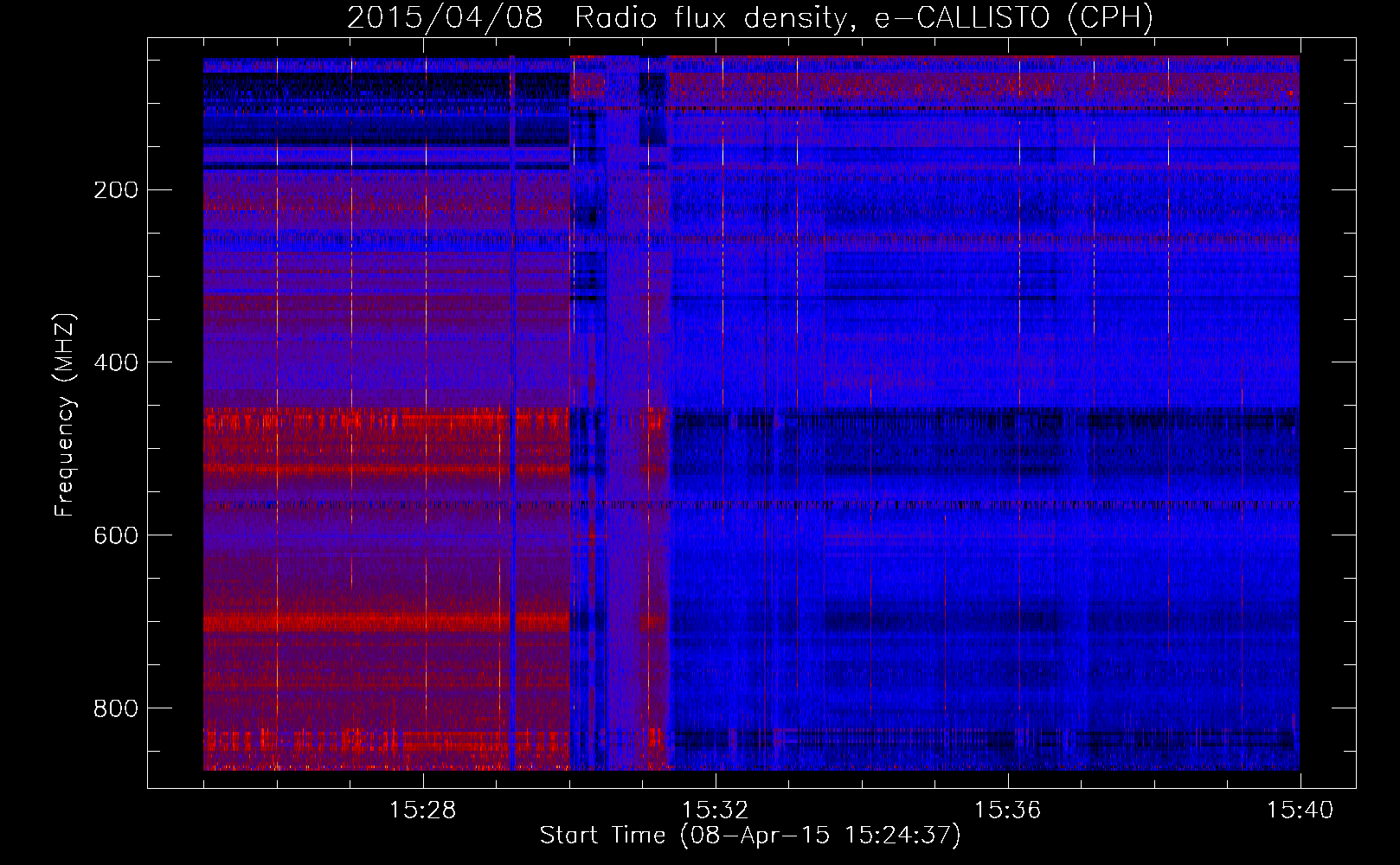Click the '600' frequency tick label
The image size is (1400, 865).
pos(116,535)
